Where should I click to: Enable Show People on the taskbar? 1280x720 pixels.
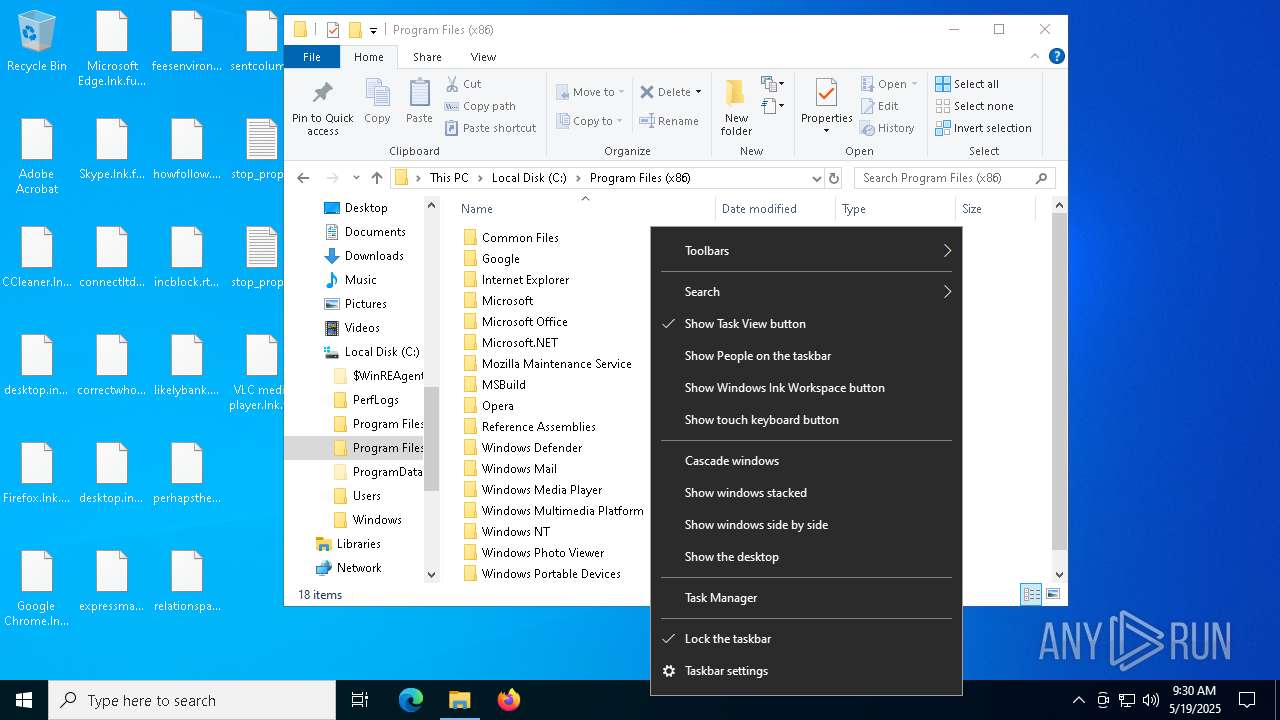[x=806, y=356]
